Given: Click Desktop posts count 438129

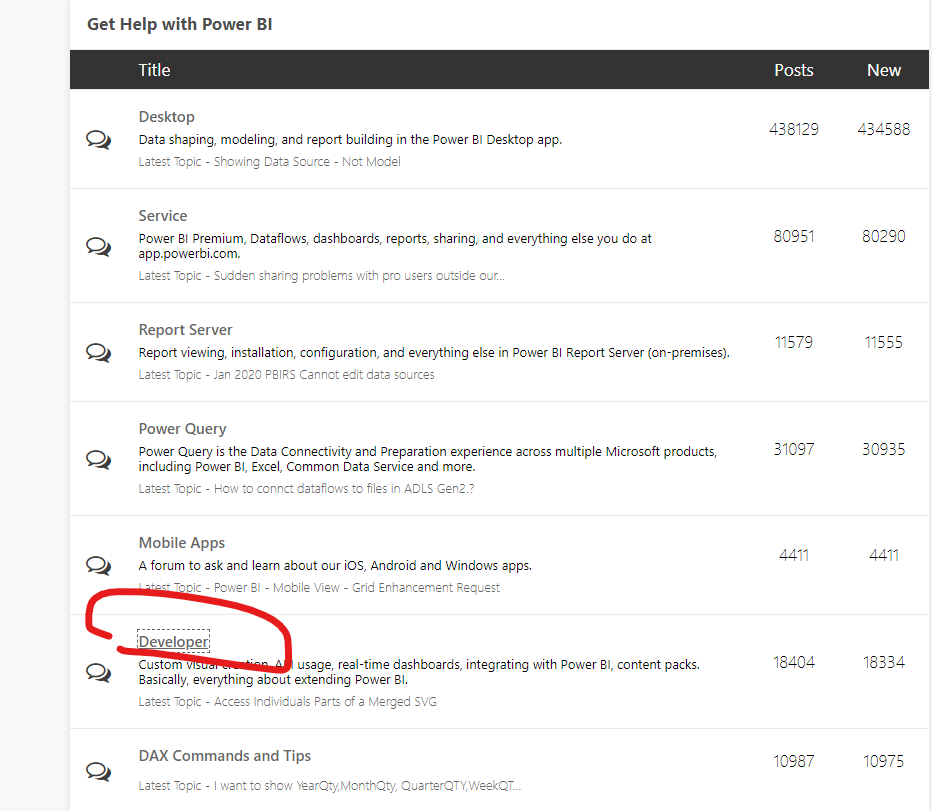Looking at the screenshot, I should point(794,129).
